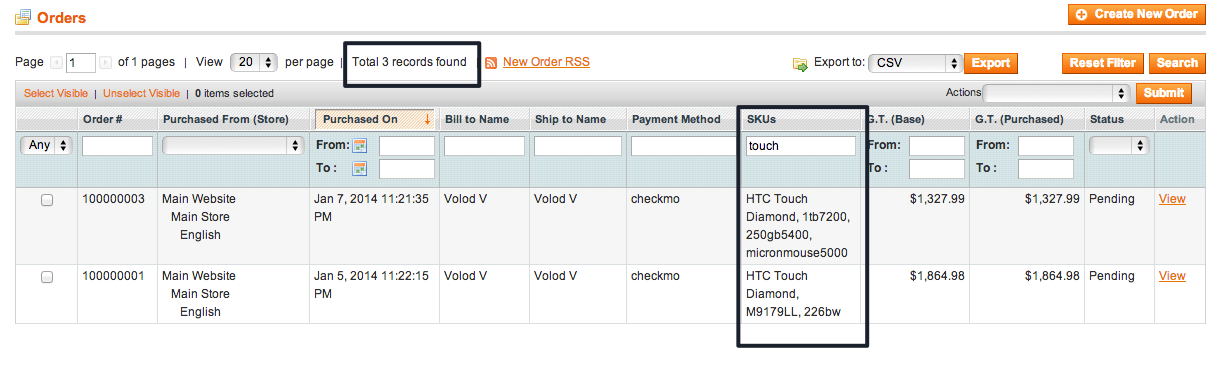
Task: Go to previous page arrow
Action: pos(56,63)
